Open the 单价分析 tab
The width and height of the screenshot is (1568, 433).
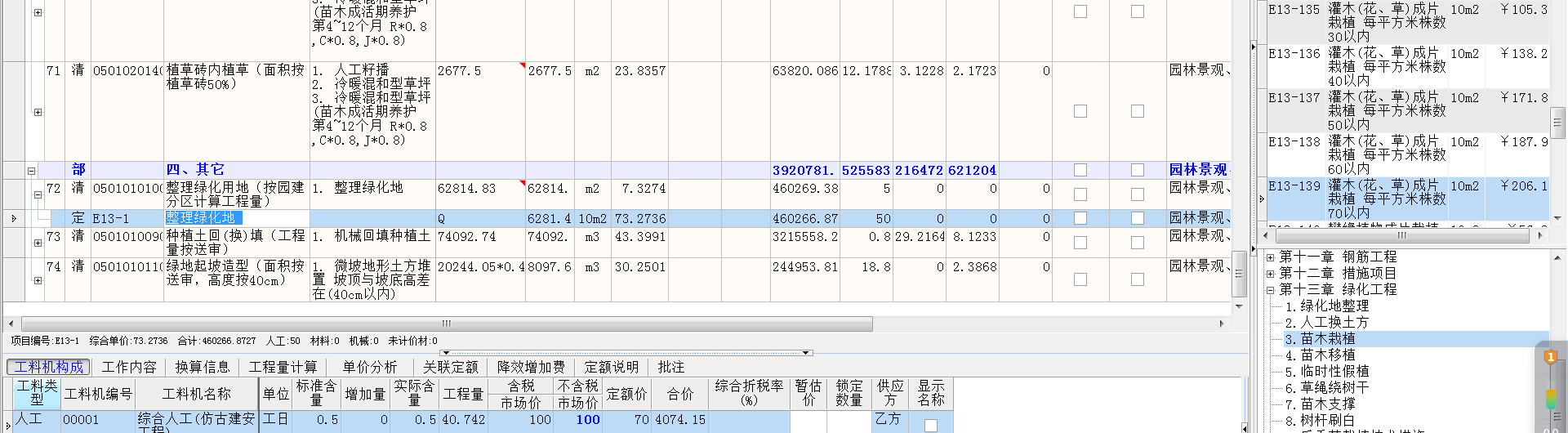tap(370, 367)
